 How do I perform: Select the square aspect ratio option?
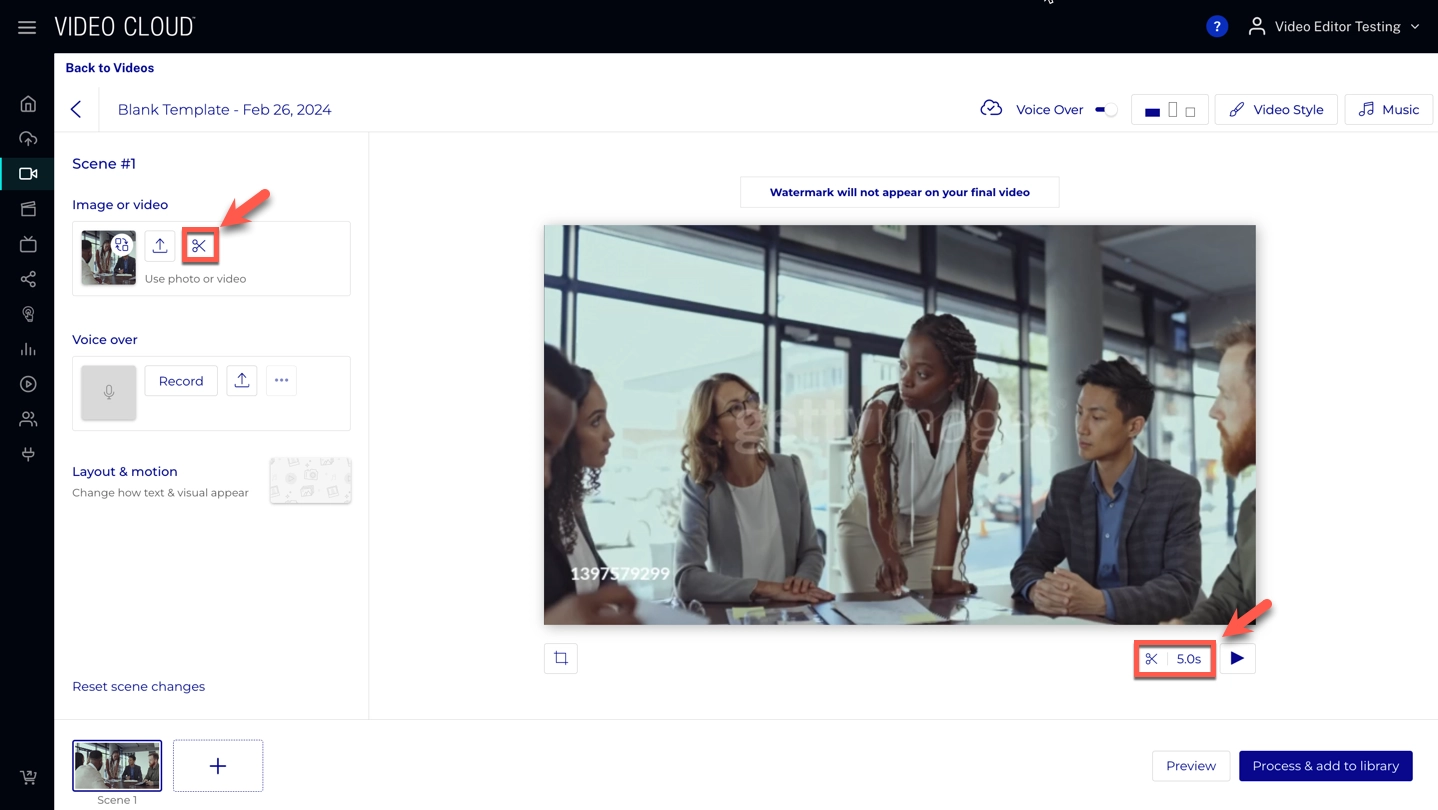pyautogui.click(x=1190, y=111)
